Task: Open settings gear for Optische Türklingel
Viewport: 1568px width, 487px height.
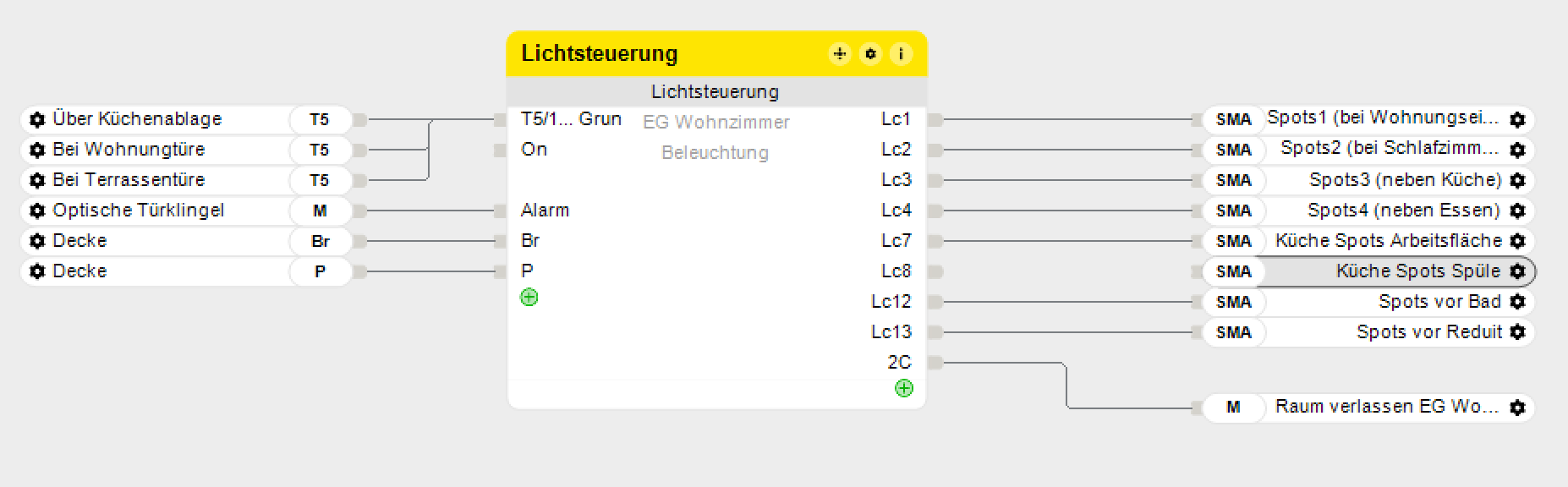Action: coord(36,211)
